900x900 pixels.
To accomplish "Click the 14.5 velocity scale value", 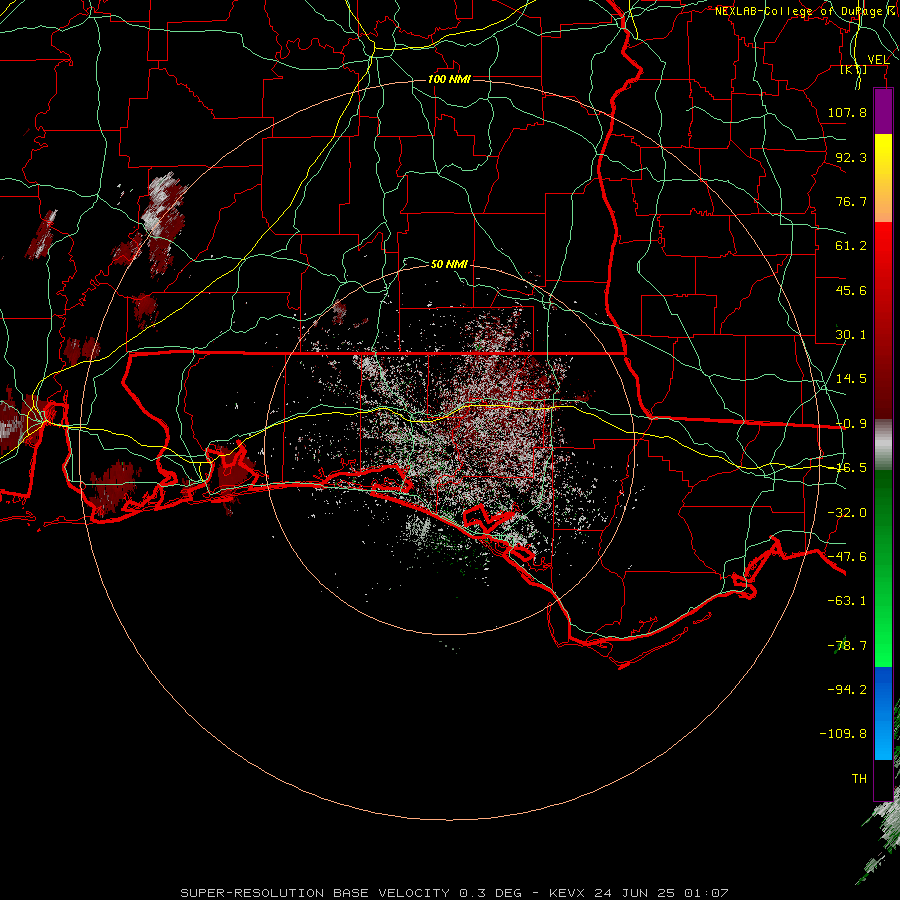I will pyautogui.click(x=851, y=379).
